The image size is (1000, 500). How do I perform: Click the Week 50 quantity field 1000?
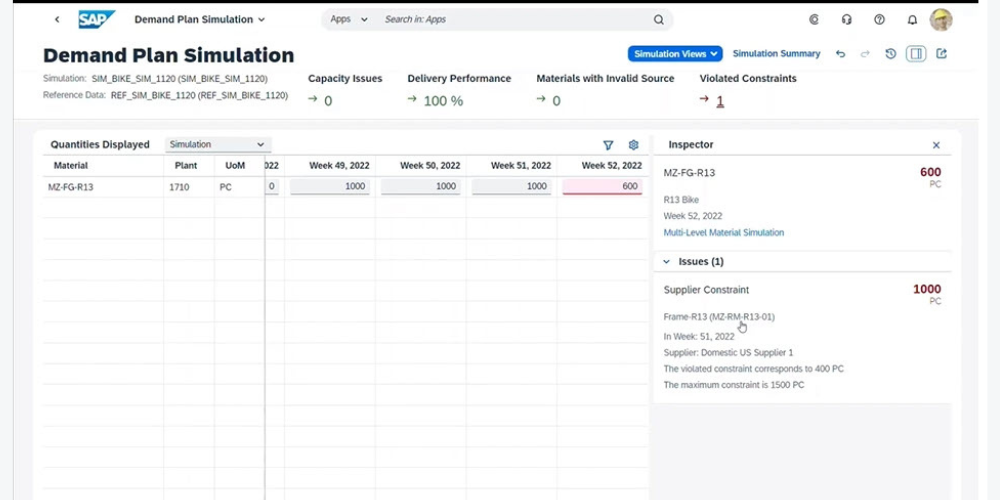click(420, 187)
